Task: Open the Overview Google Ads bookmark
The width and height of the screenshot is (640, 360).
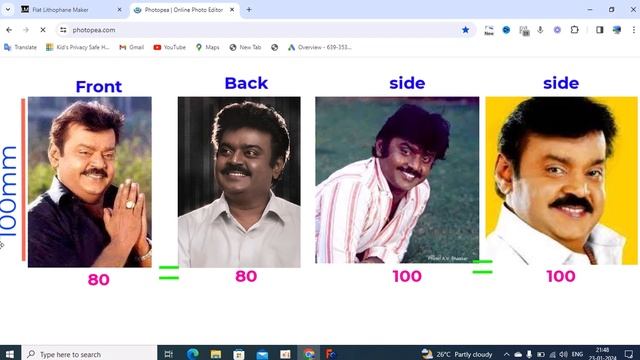Action: 320,47
